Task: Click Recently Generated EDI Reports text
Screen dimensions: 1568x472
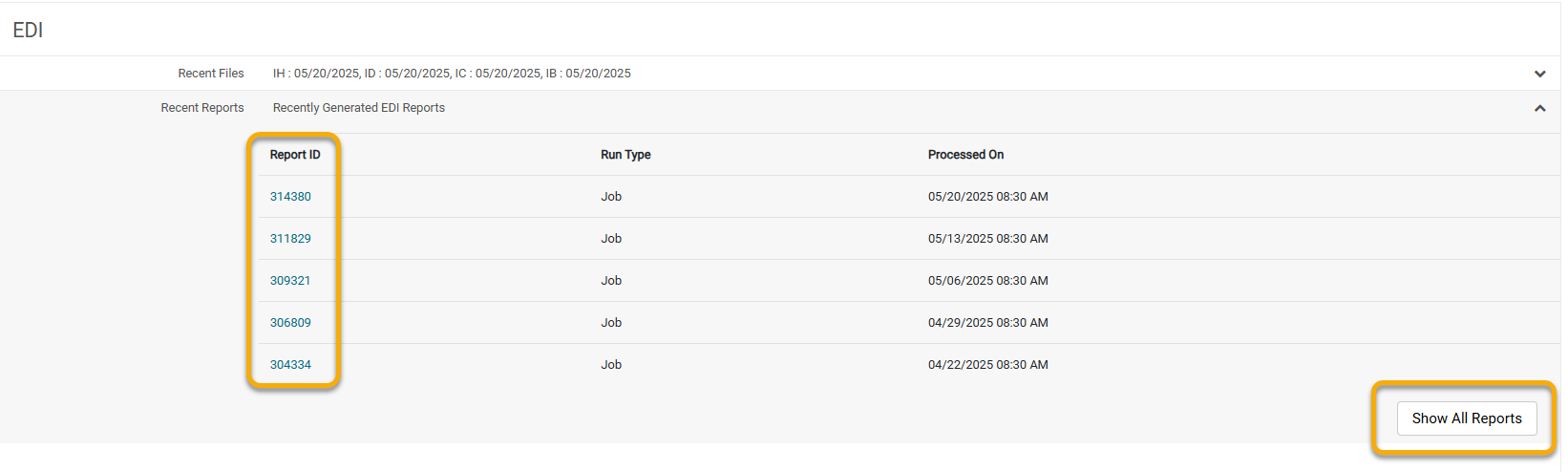Action: tap(359, 108)
